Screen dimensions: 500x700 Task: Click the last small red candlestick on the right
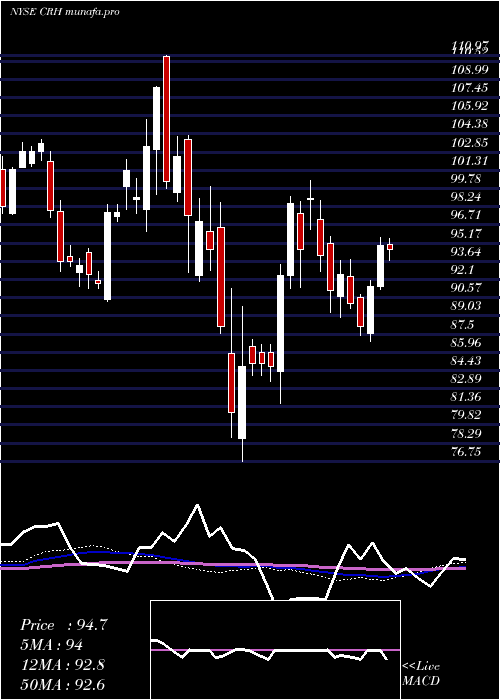pyautogui.click(x=390, y=247)
